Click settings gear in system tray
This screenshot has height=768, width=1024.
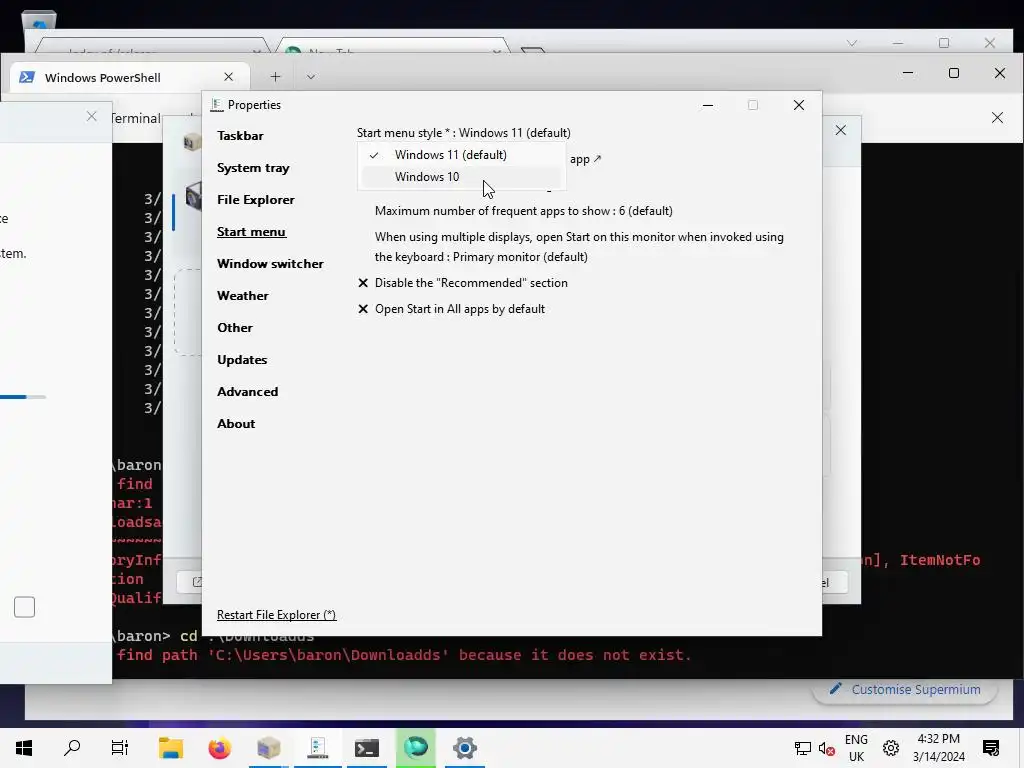(891, 748)
